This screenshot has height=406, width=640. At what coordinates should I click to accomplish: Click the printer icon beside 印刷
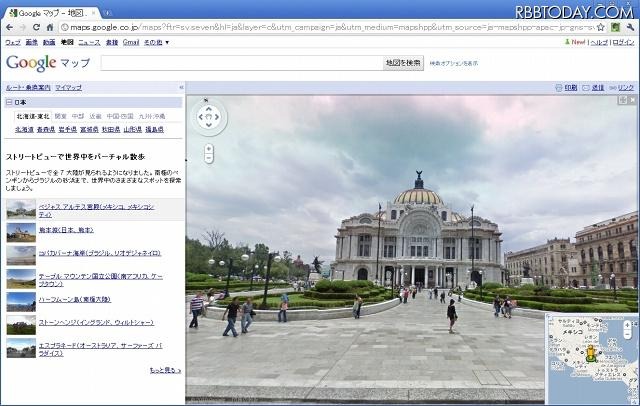pyautogui.click(x=559, y=88)
